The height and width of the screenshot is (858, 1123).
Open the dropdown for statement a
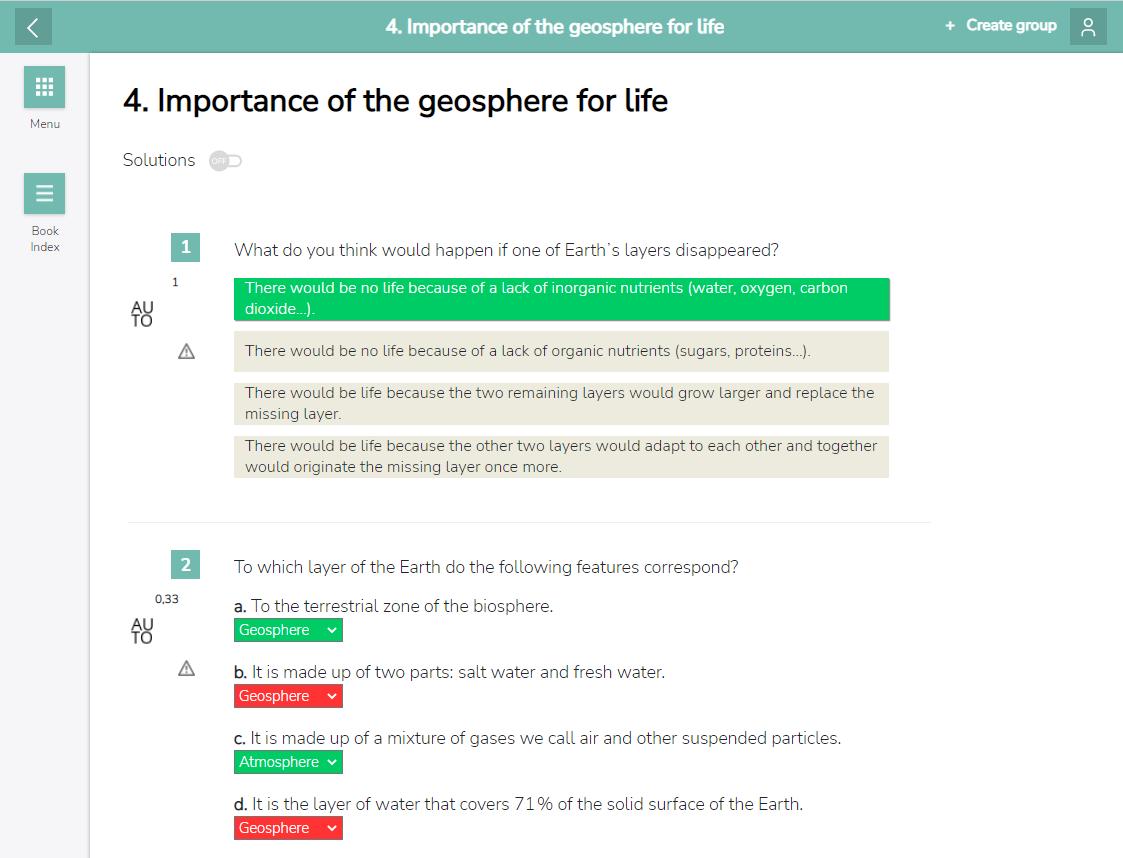coord(288,630)
